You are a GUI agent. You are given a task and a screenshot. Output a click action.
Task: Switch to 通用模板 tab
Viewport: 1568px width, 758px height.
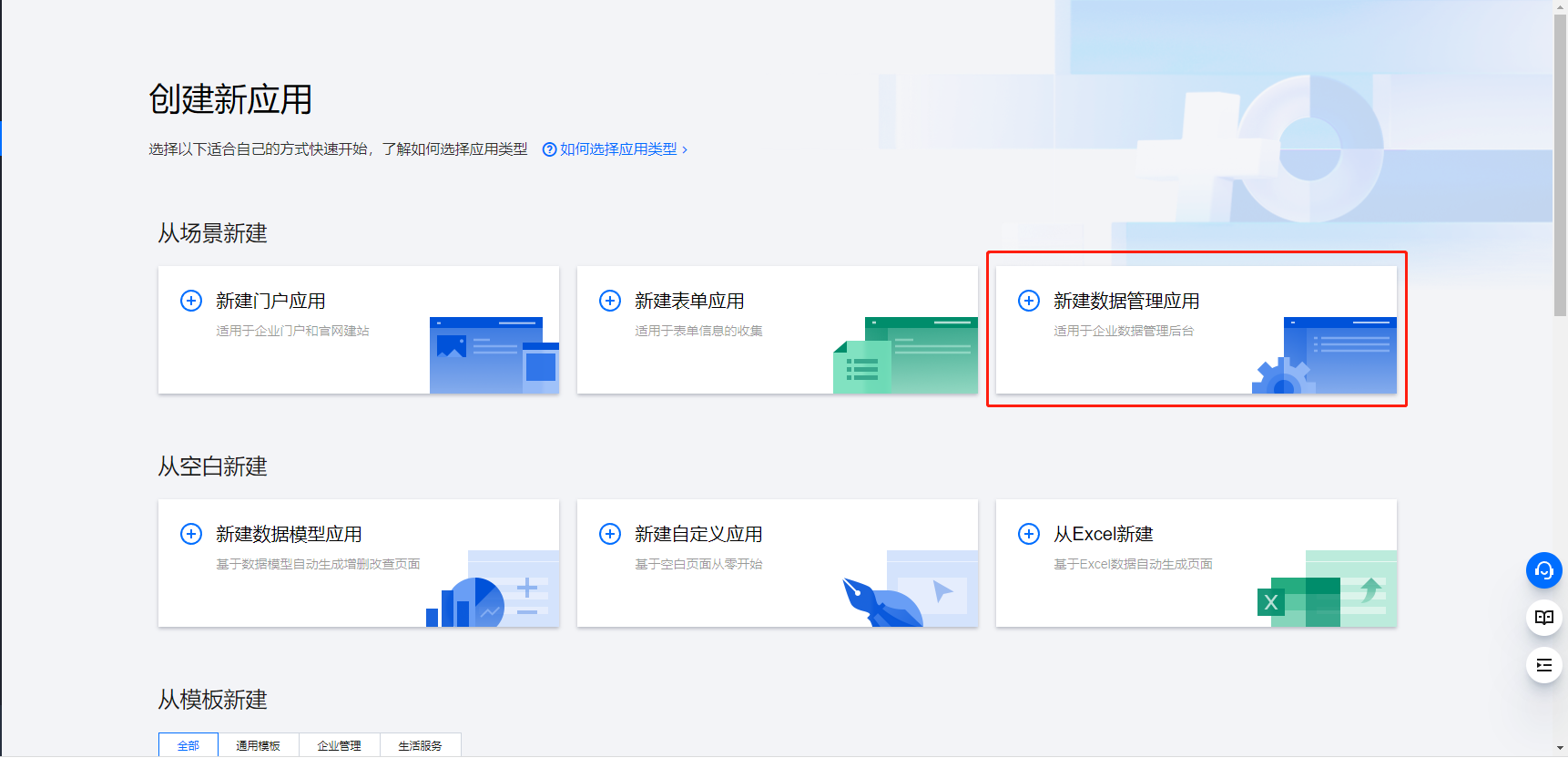click(x=259, y=745)
